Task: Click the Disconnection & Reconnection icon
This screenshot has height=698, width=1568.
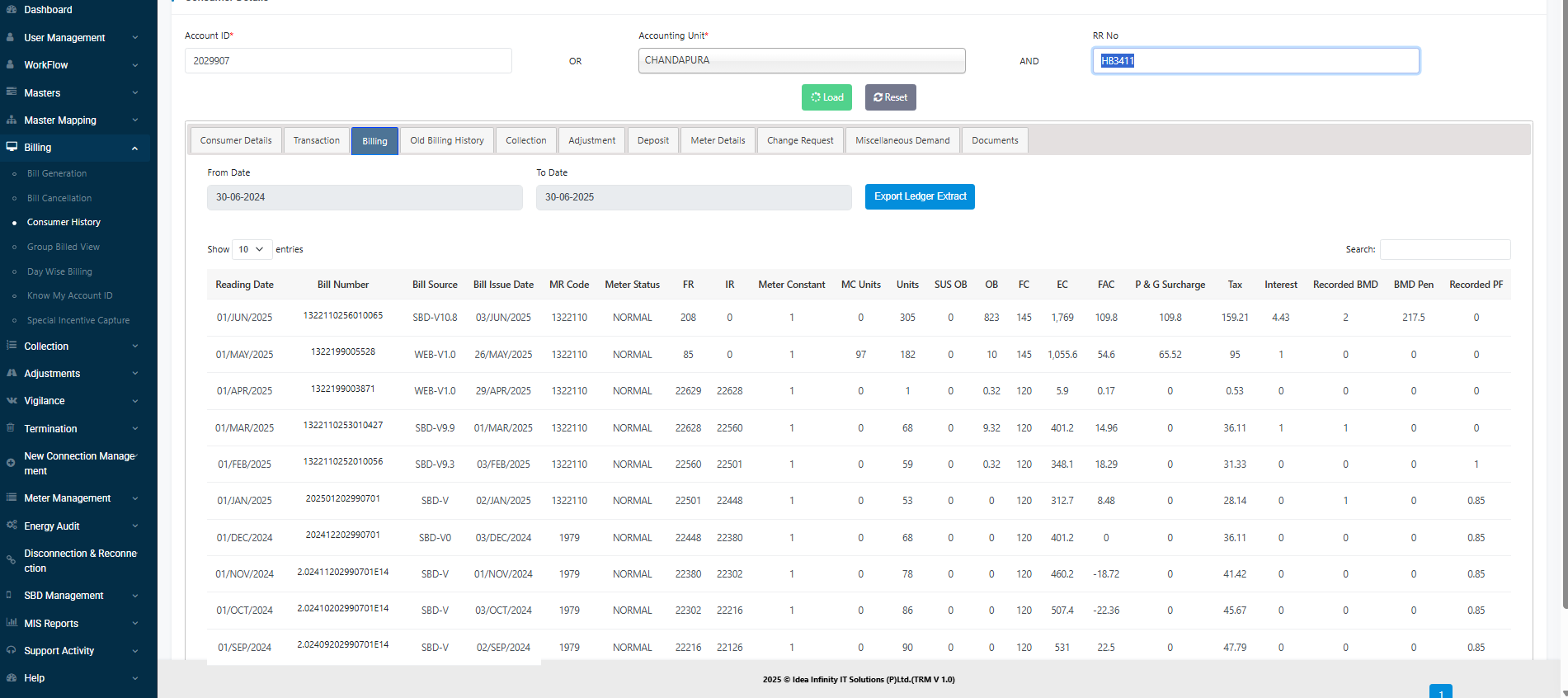Action: coord(11,560)
